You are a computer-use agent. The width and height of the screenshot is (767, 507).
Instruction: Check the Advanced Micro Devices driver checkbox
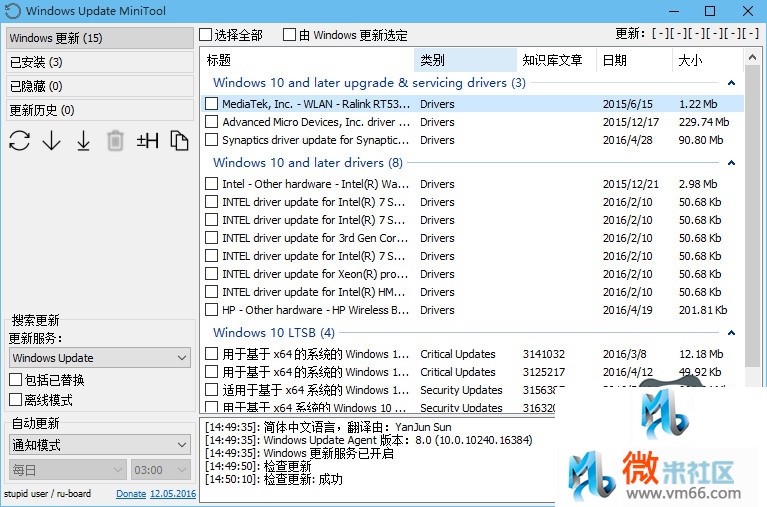(x=211, y=122)
